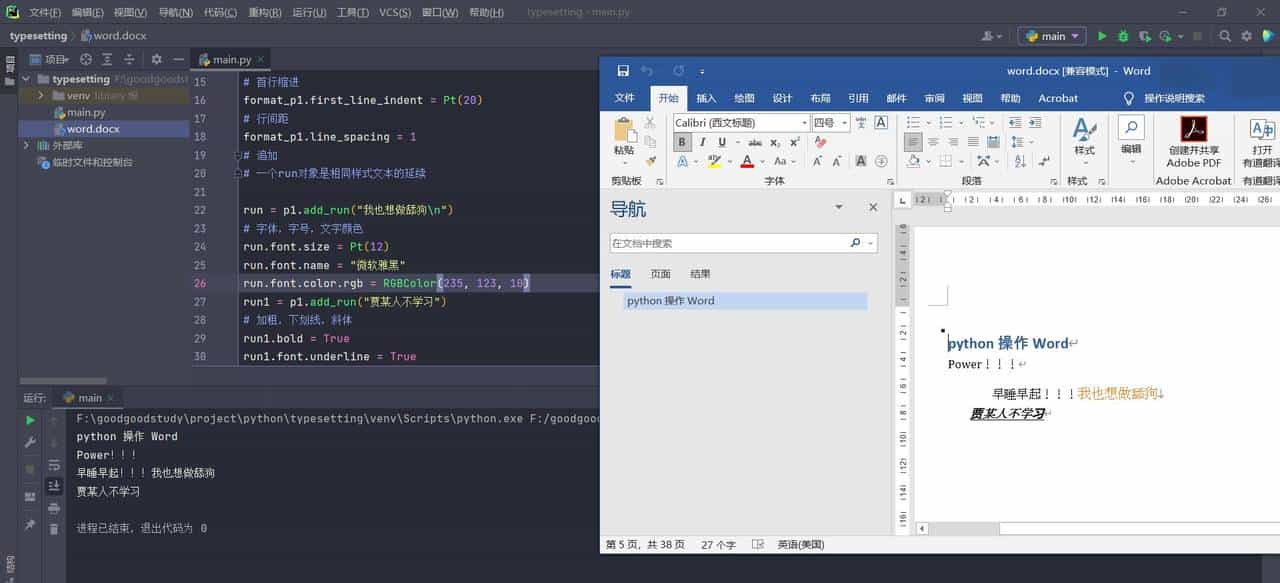Open PyCharm settings via the gear icon
Viewport: 1280px width, 583px height.
(x=1246, y=35)
